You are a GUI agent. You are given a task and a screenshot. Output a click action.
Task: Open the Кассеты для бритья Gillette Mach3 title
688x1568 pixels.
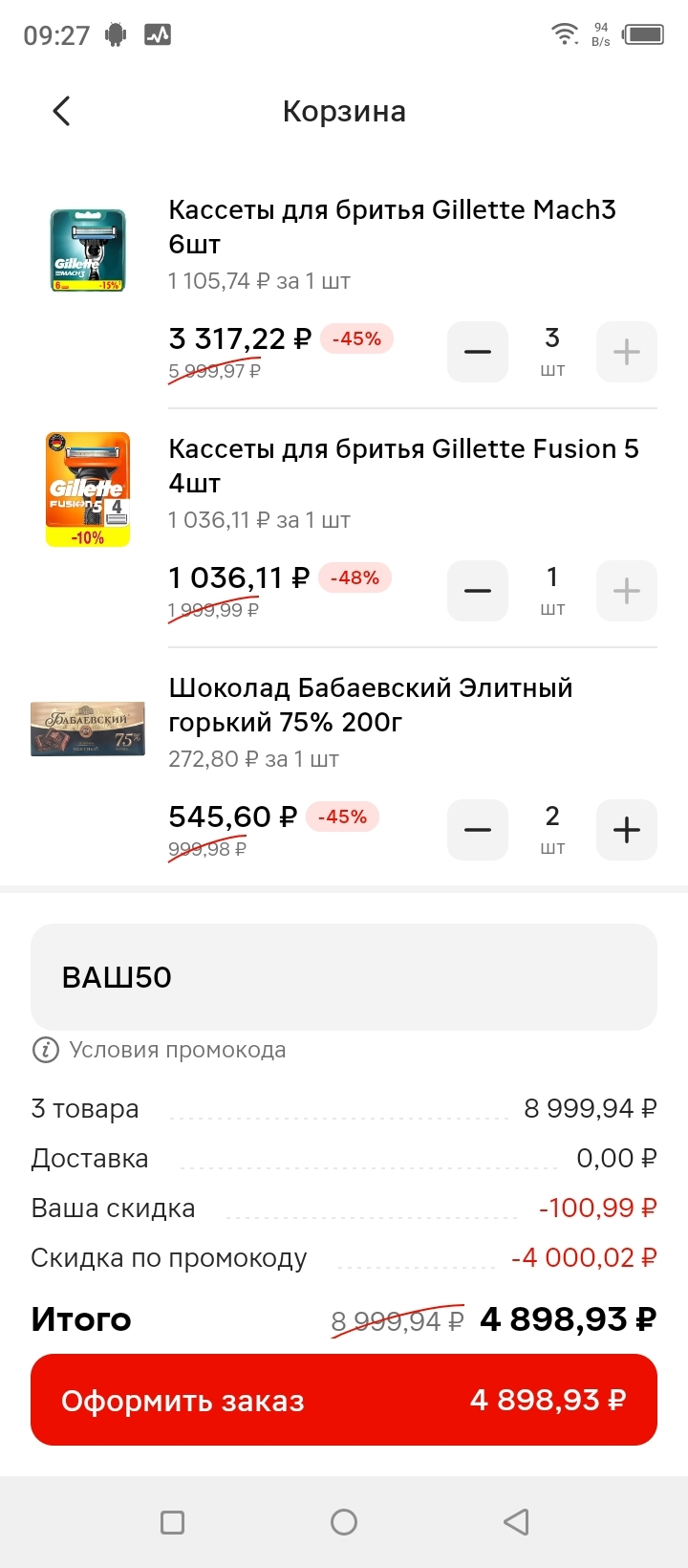tap(392, 227)
